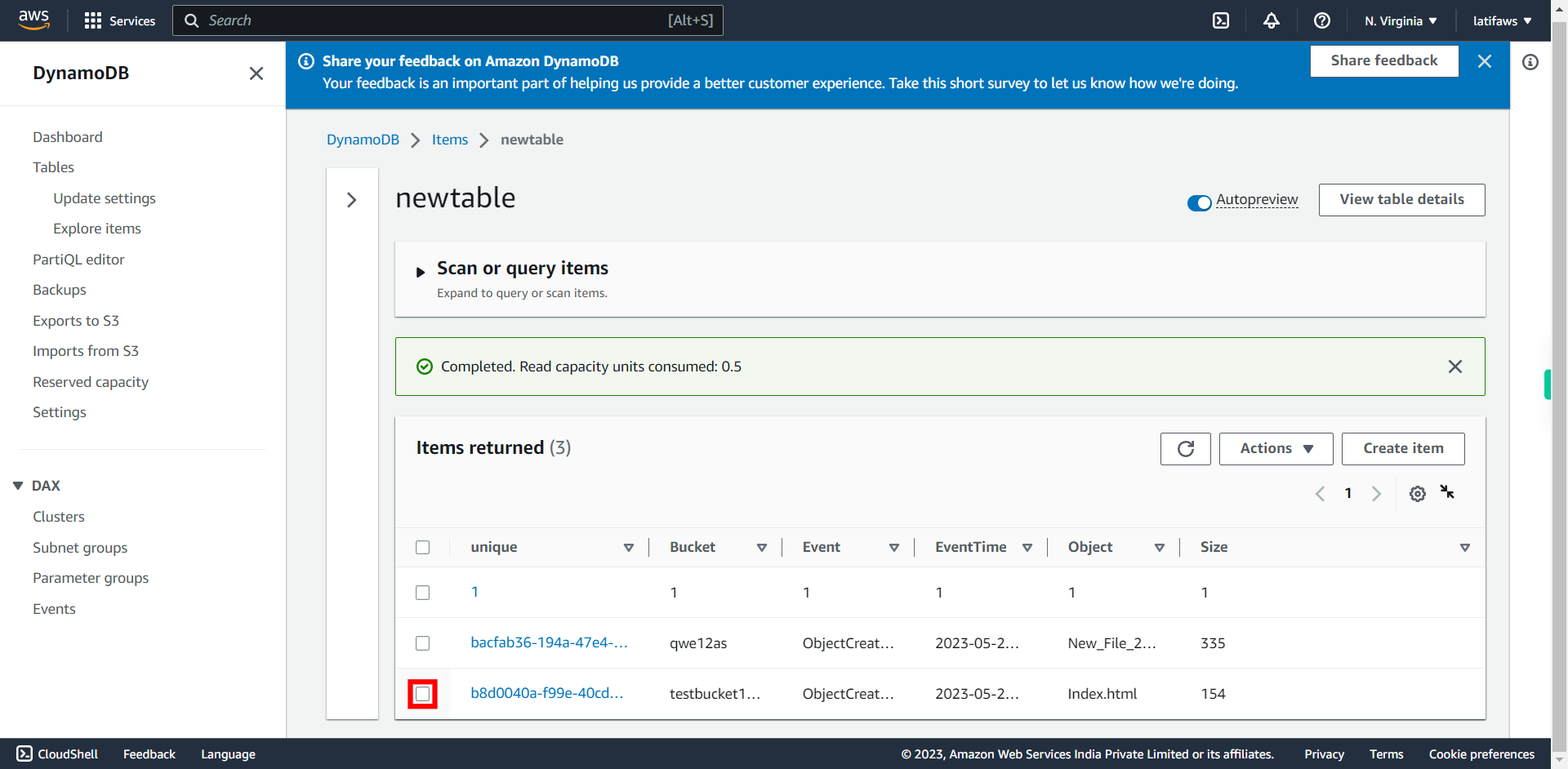Open DAX Clusters
1568x769 pixels.
pos(59,517)
